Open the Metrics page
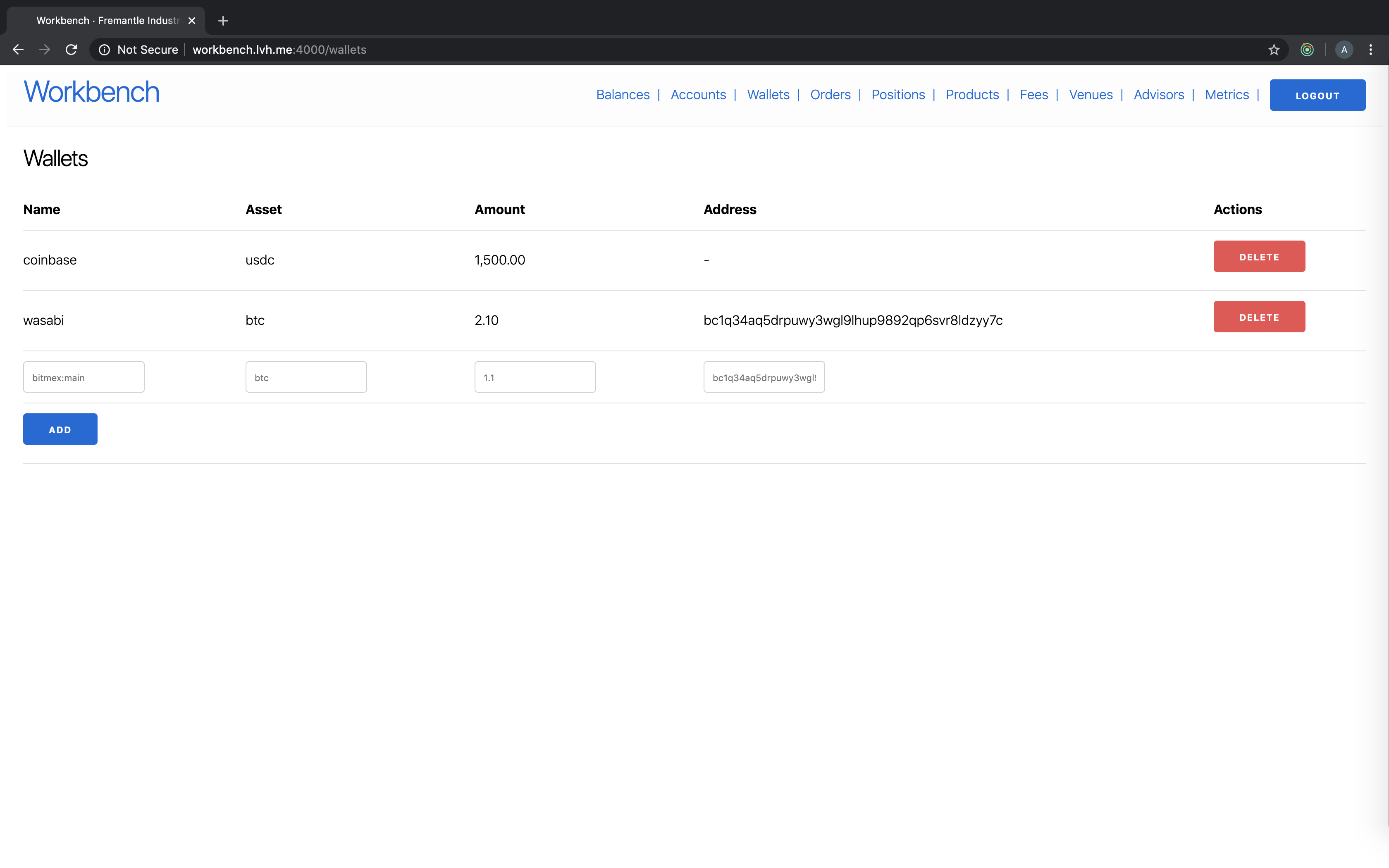Screen dimensions: 1389x868 click(x=1227, y=95)
